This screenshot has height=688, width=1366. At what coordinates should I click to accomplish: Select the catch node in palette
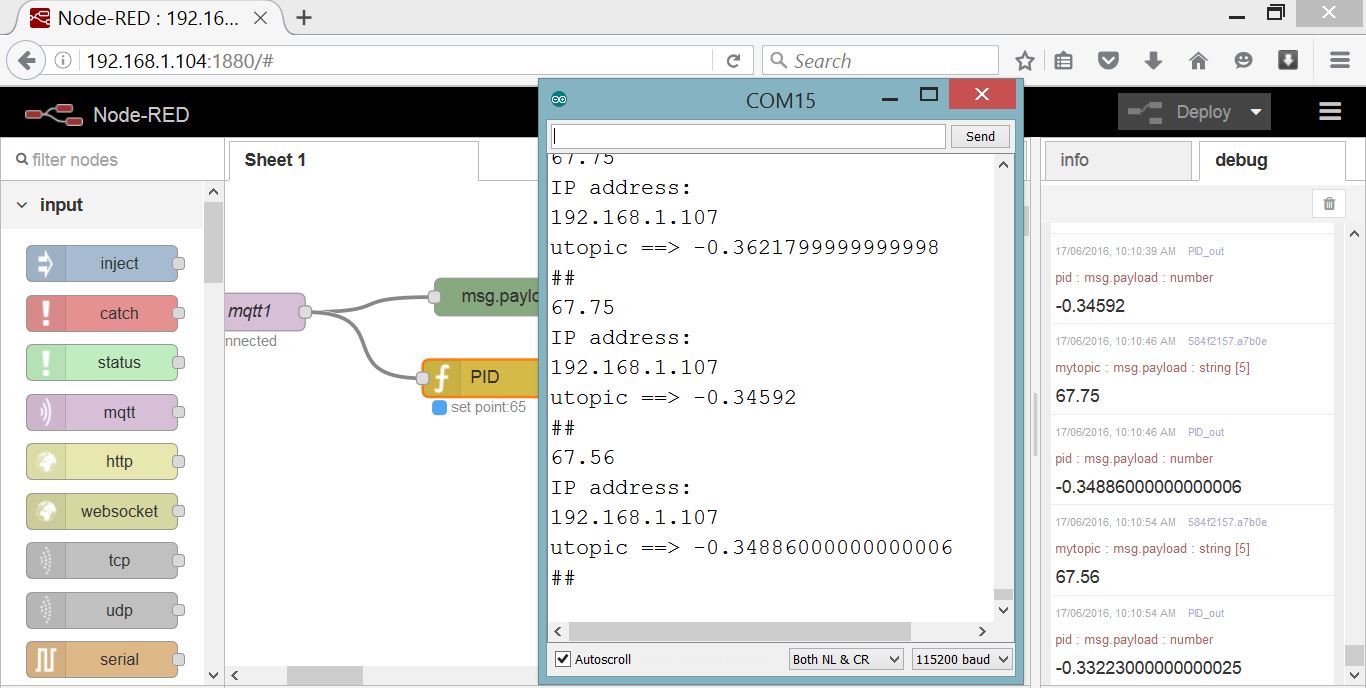(102, 313)
